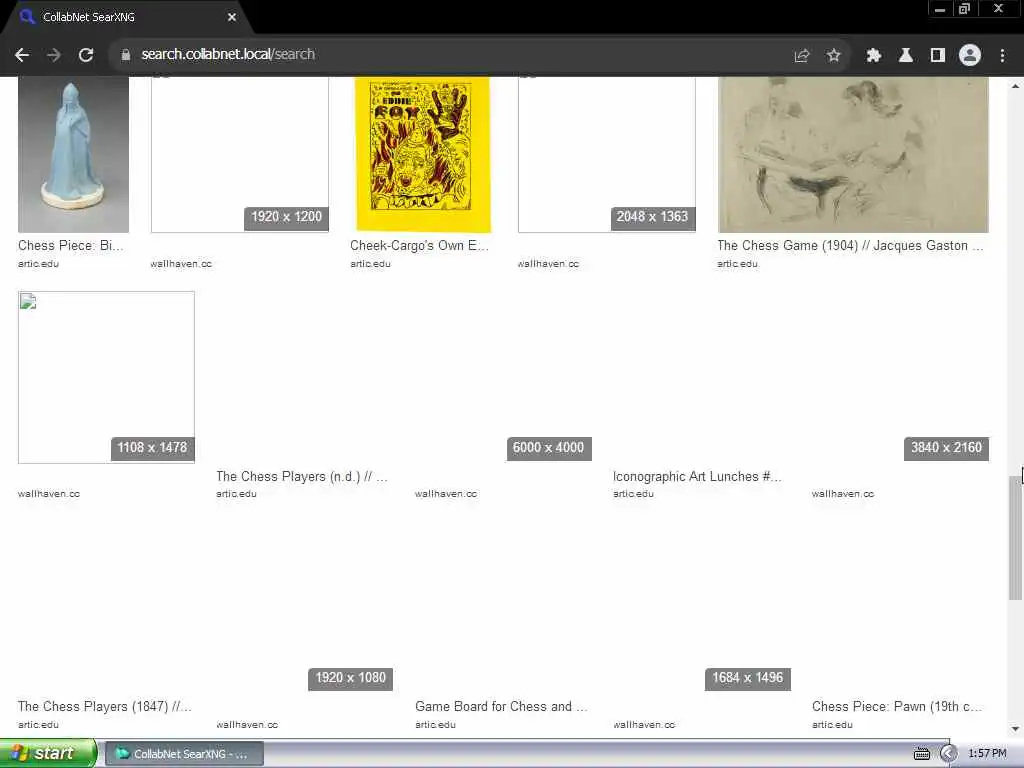The image size is (1024, 768).
Task: Click wallhaven.cc under the 1108 x 1478 image
Action: point(49,494)
